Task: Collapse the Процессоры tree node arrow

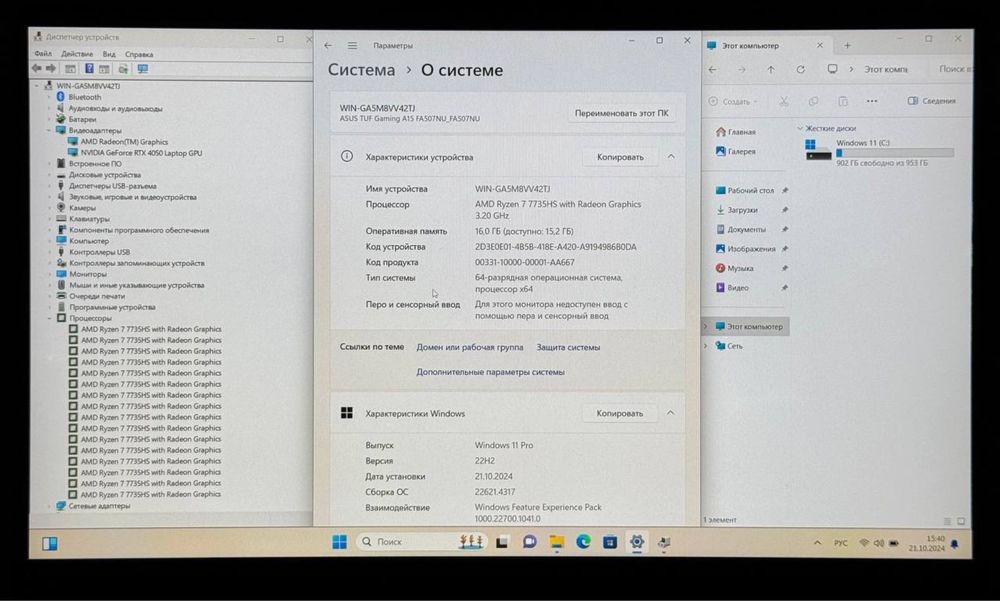Action: (49, 318)
